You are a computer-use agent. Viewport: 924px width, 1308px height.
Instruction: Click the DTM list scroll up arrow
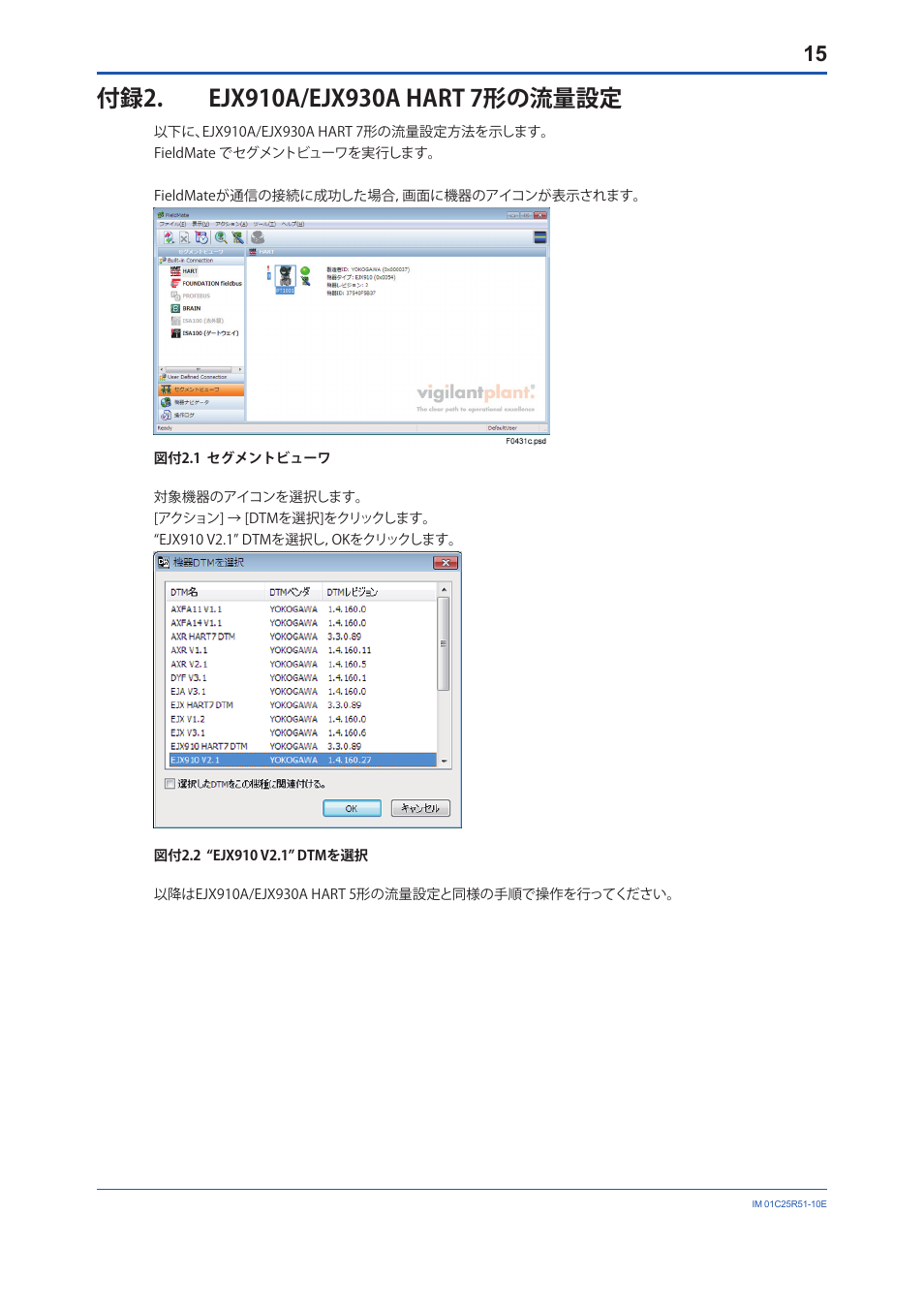444,590
